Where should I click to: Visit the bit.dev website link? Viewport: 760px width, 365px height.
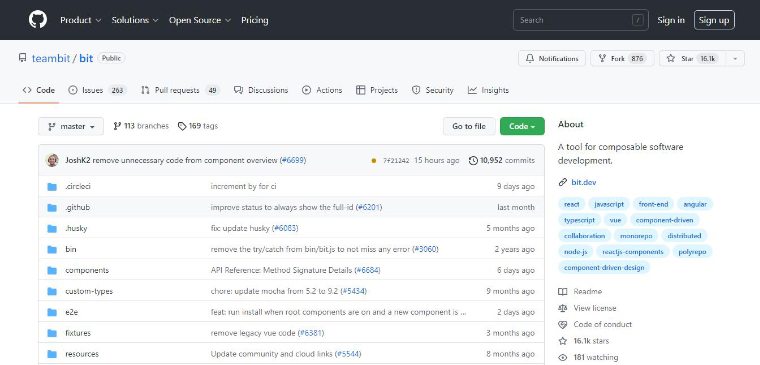tap(584, 182)
